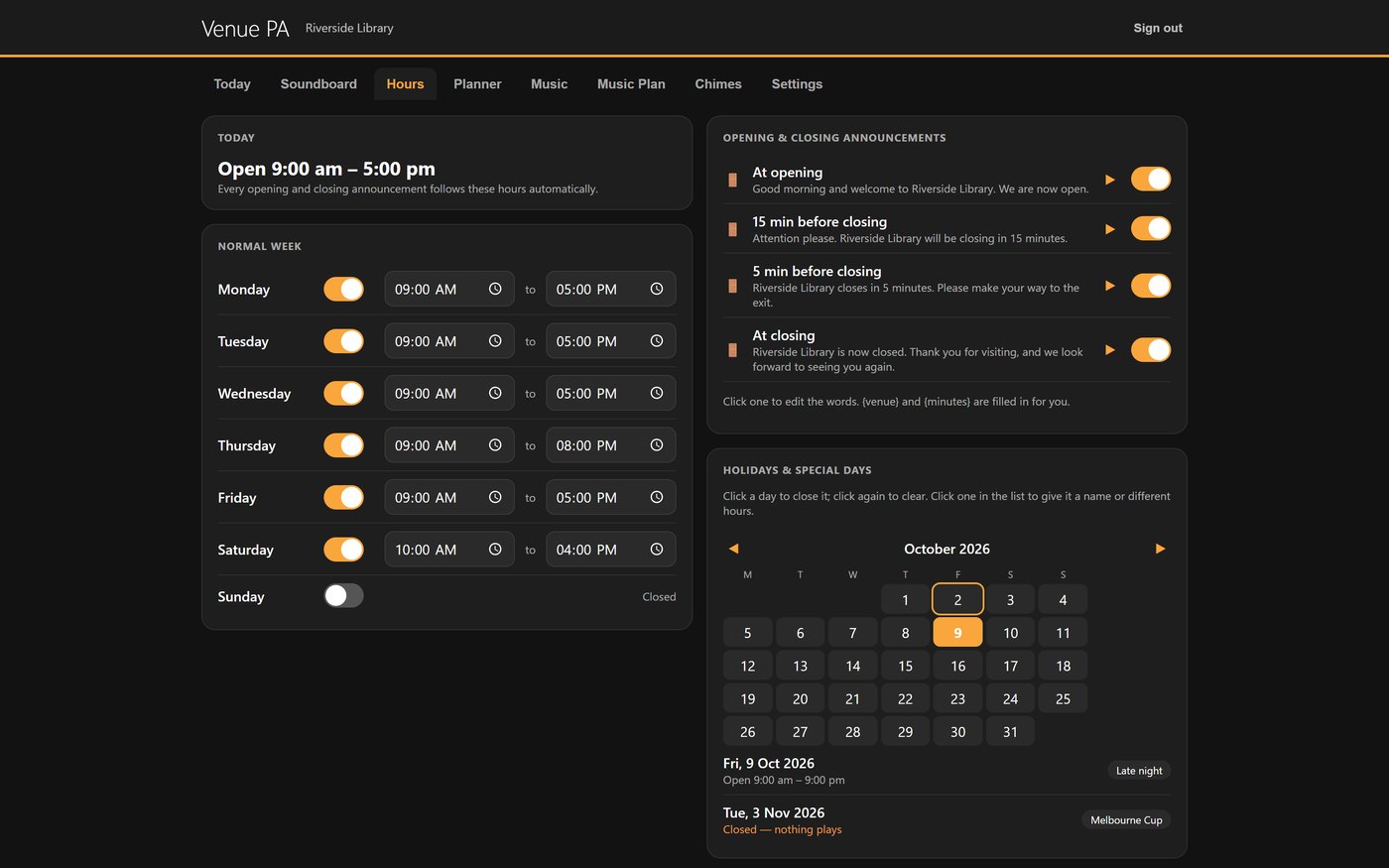Disable the At closing announcement toggle
Screen dimensions: 1389x868
pos(1151,350)
